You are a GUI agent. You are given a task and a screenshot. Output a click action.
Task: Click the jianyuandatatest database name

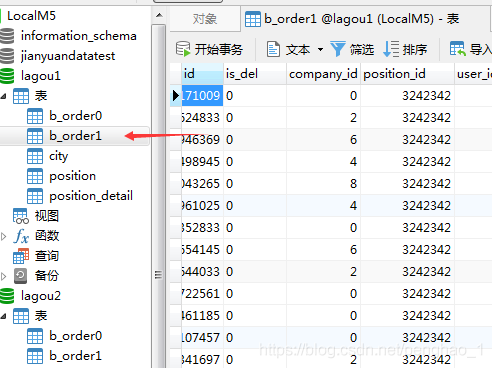68,56
